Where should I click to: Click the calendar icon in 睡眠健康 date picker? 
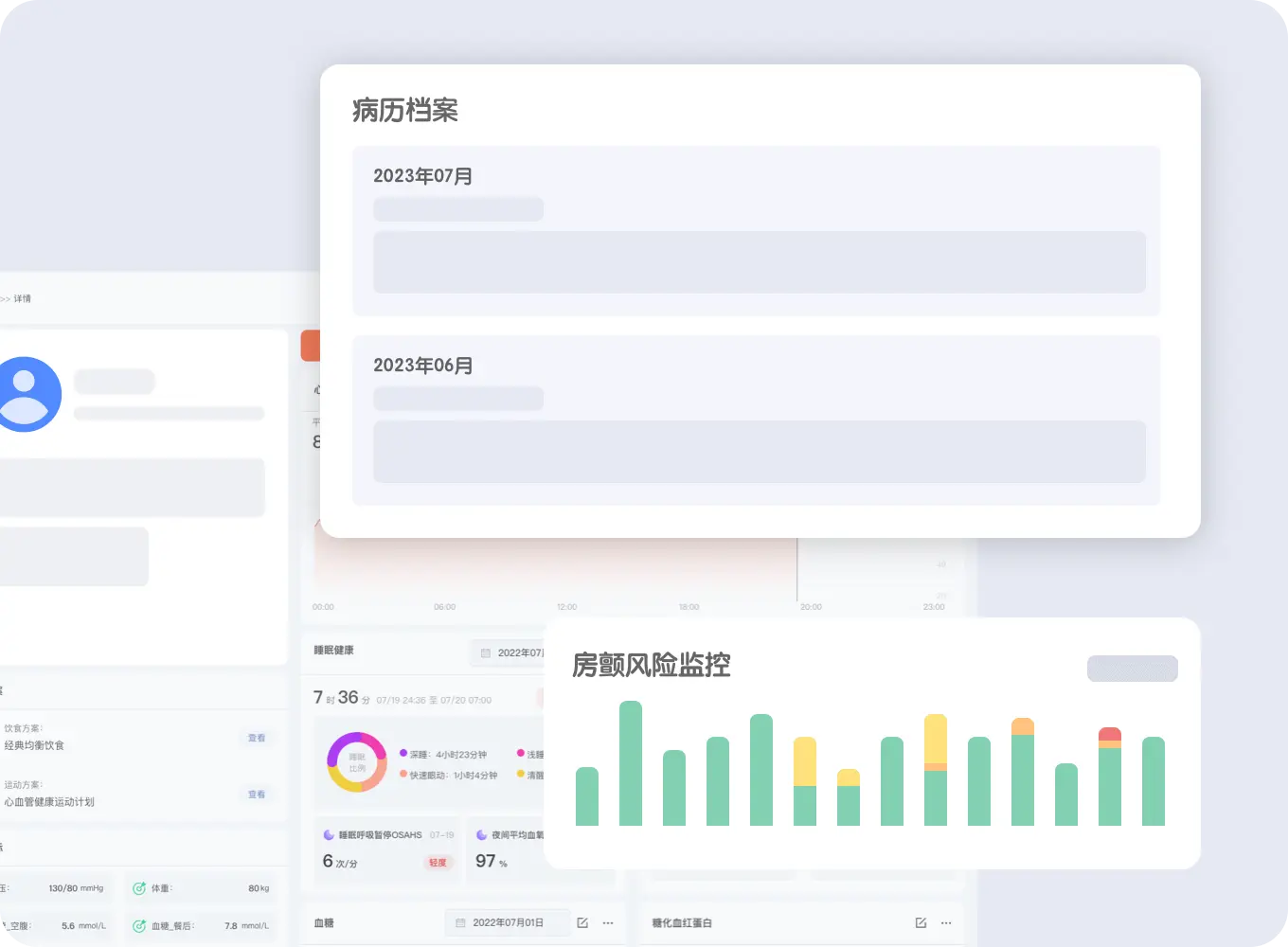486,652
